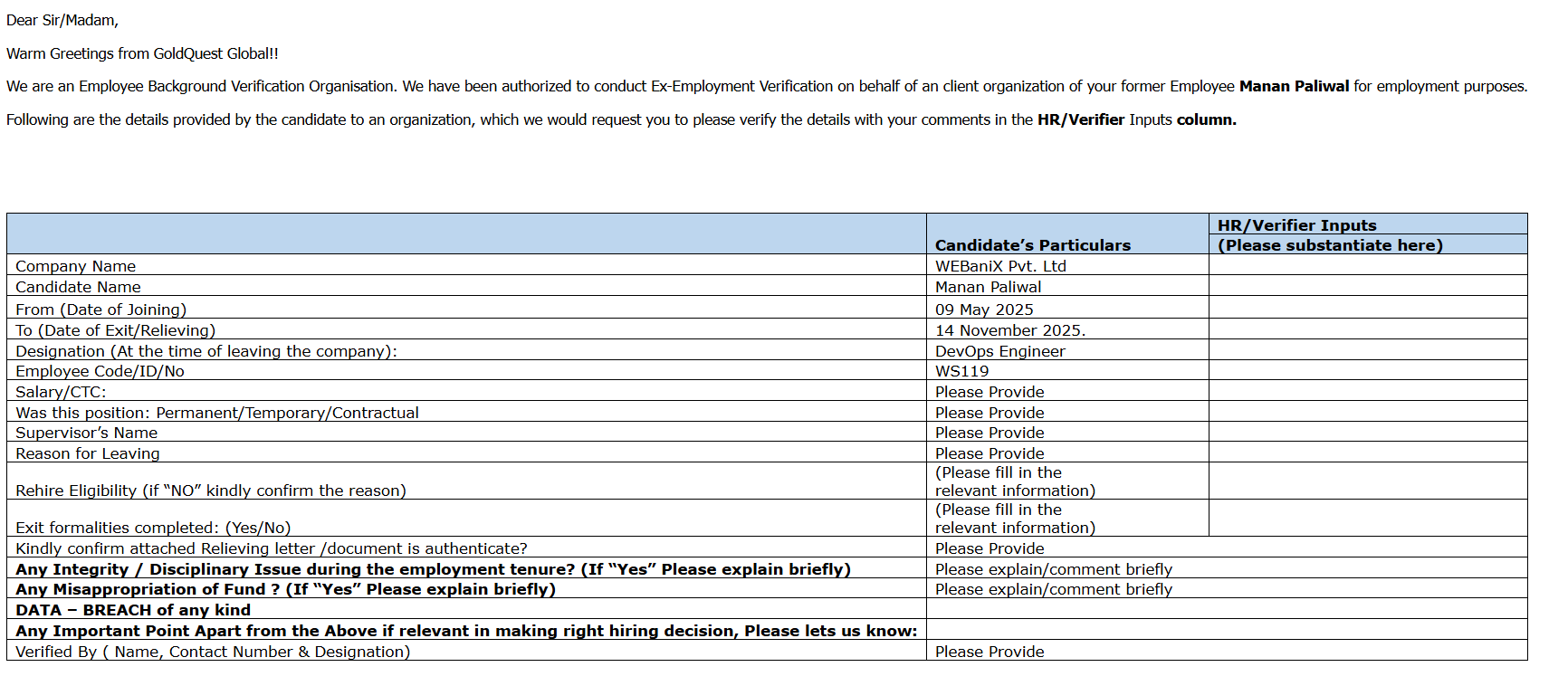Select the HR input cell for Rehire Eligibility
Screen dimensions: 1568x686
tap(1367, 481)
